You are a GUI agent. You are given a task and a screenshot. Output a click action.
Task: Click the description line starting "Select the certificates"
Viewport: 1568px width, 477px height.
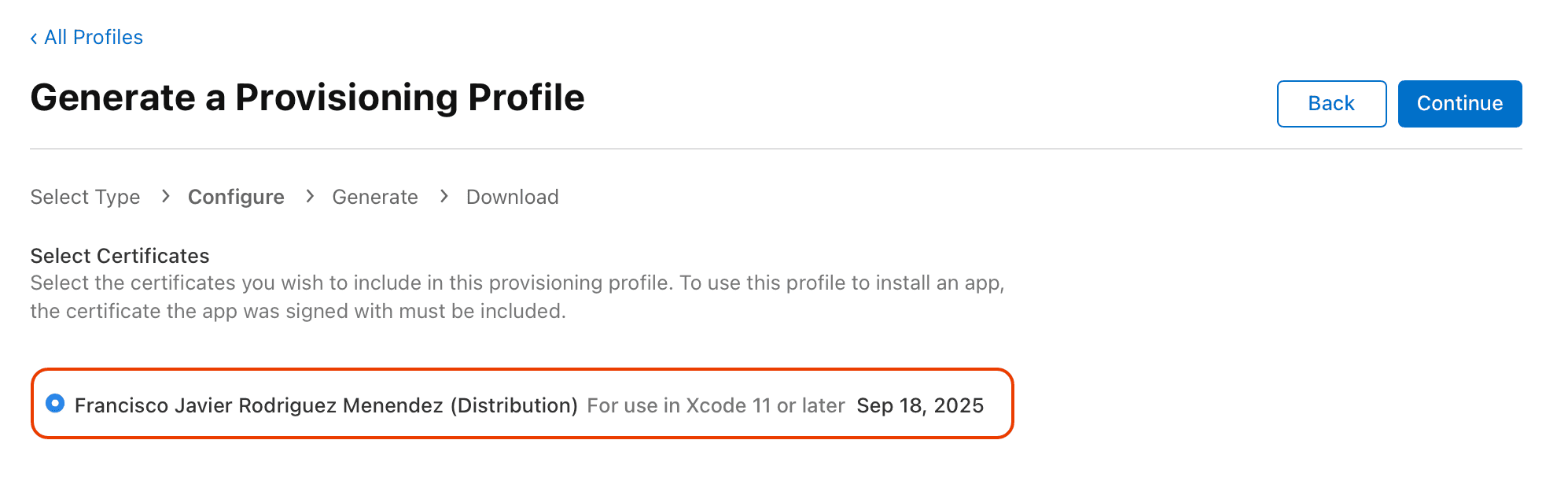pyautogui.click(x=517, y=283)
